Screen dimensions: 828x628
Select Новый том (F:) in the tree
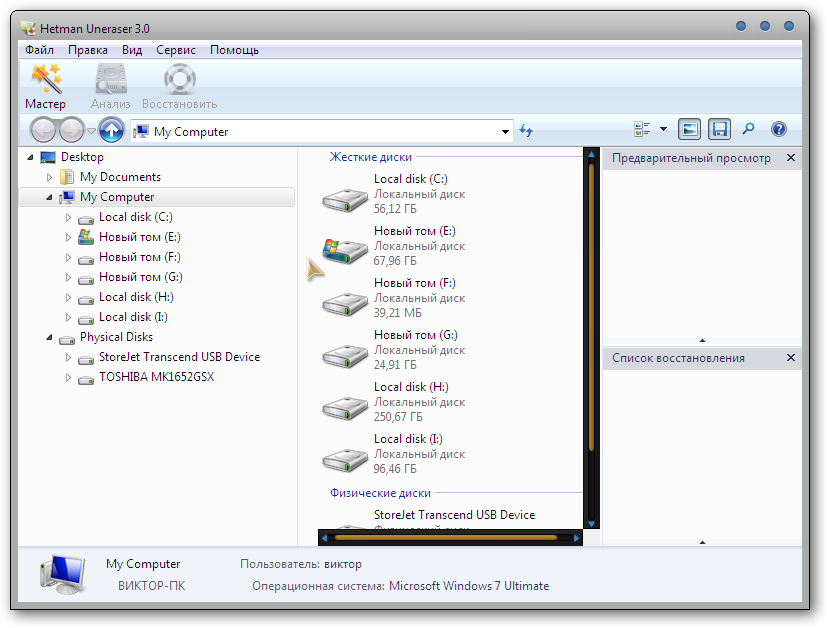point(140,257)
